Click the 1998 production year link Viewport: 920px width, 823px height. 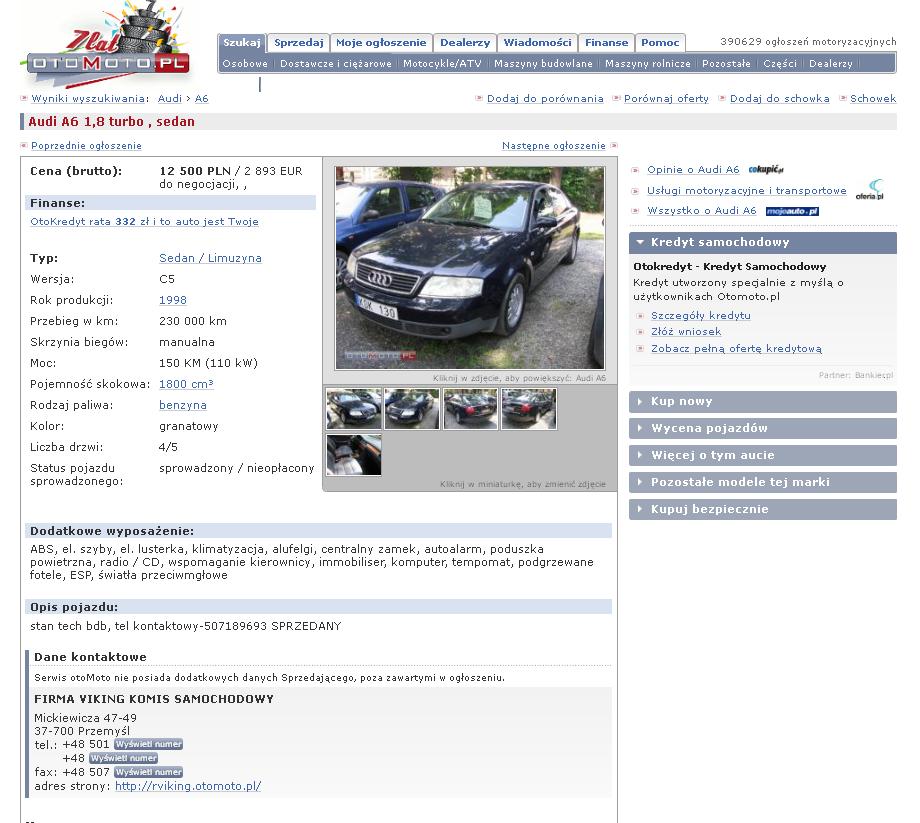172,300
